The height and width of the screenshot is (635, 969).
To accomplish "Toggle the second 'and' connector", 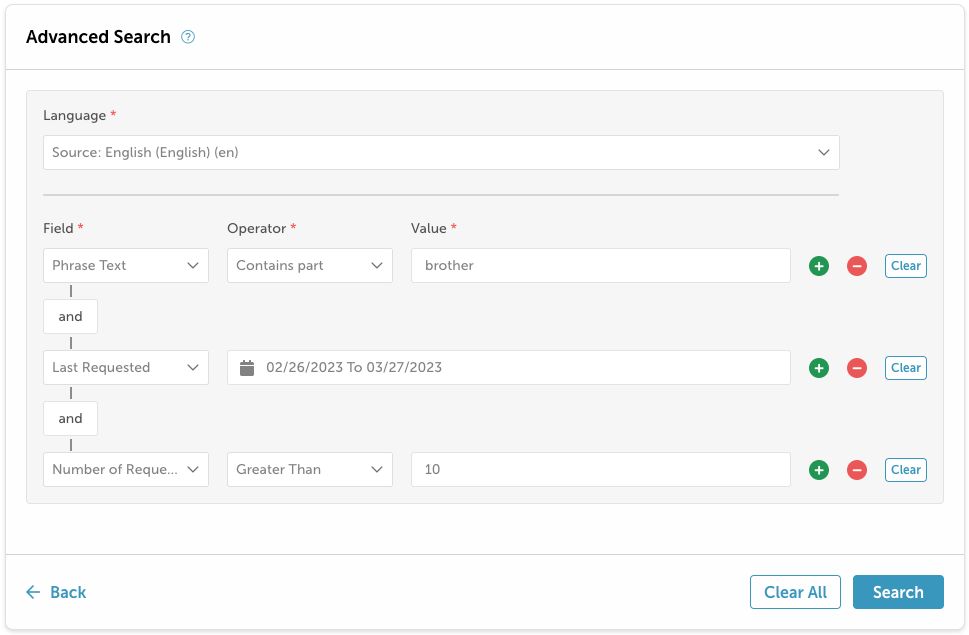I will (70, 418).
